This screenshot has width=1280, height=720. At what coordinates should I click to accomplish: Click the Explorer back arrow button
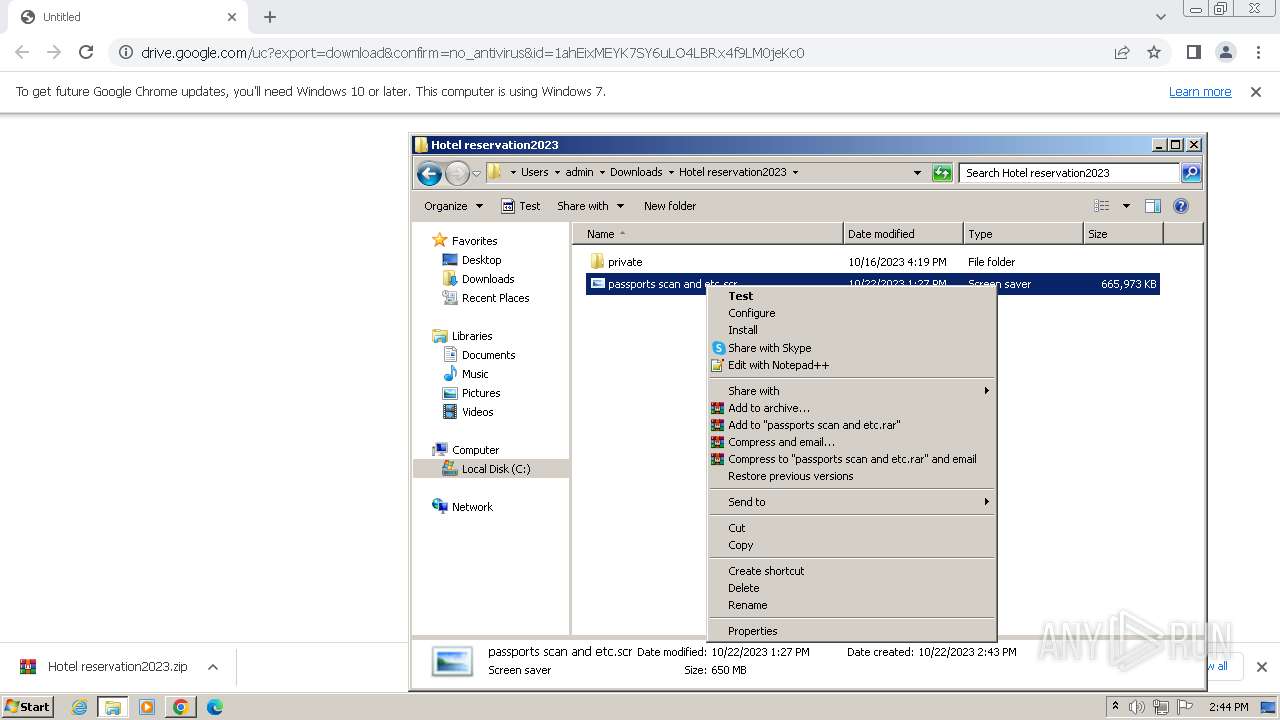(x=429, y=173)
